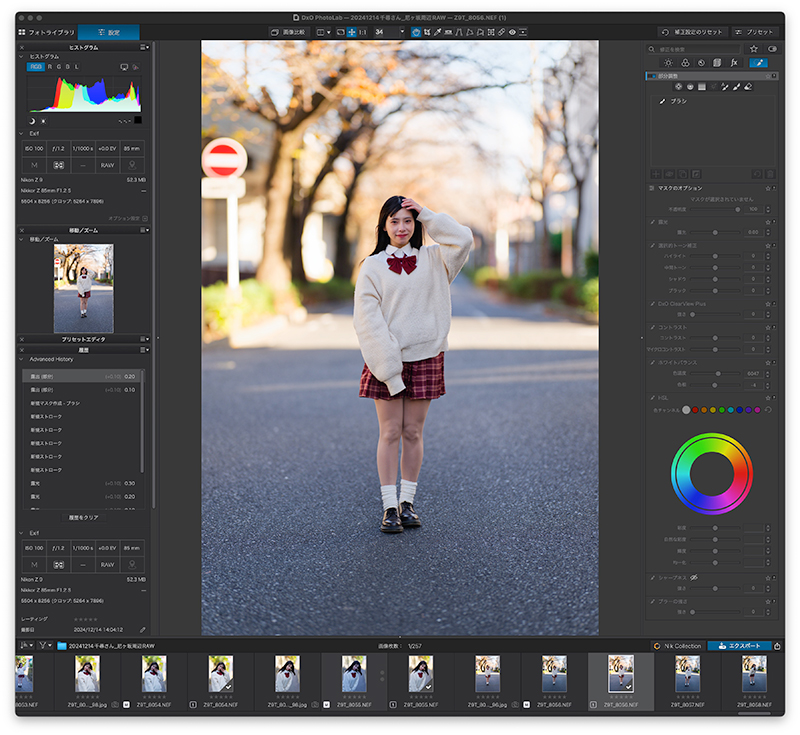Open the Local adjustments brush tab
Image resolution: width=800 pixels, height=735 pixels.
coord(758,63)
